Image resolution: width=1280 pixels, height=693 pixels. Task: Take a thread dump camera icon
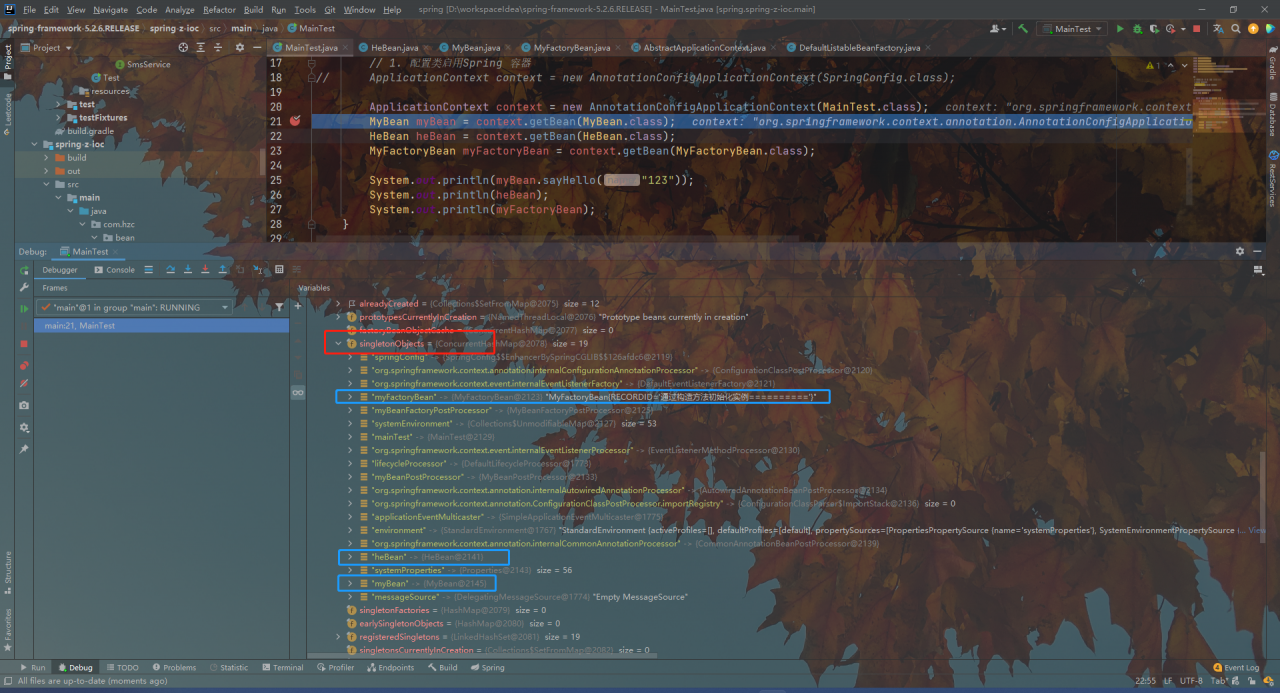tap(24, 406)
